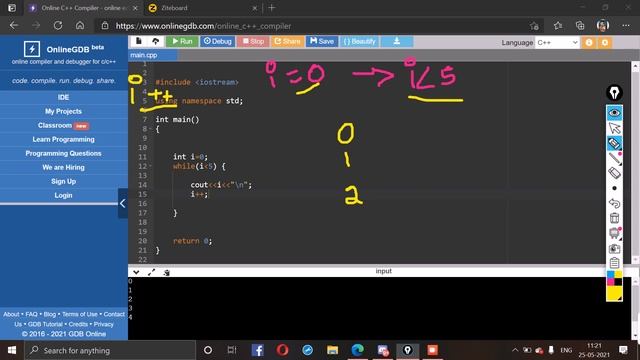The height and width of the screenshot is (360, 640).
Task: Open the FAQ footer link
Action: coord(31,314)
